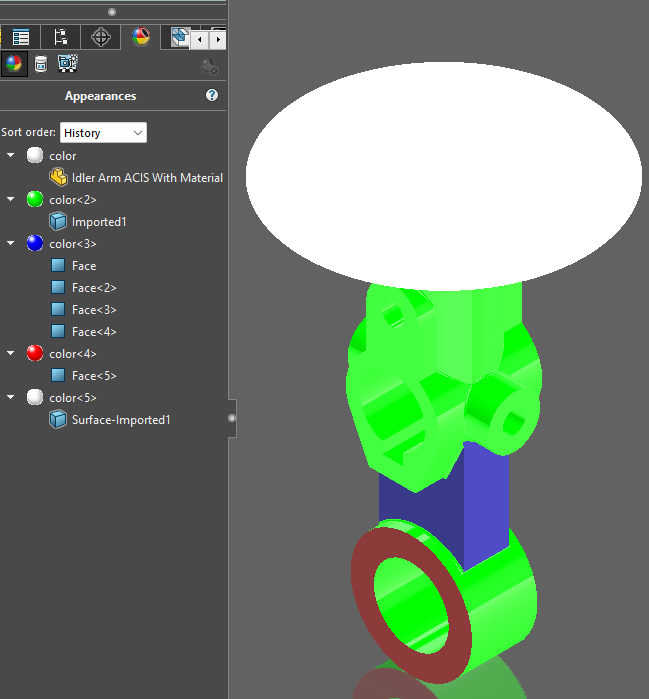Collapse the color<3> node

coord(11,243)
